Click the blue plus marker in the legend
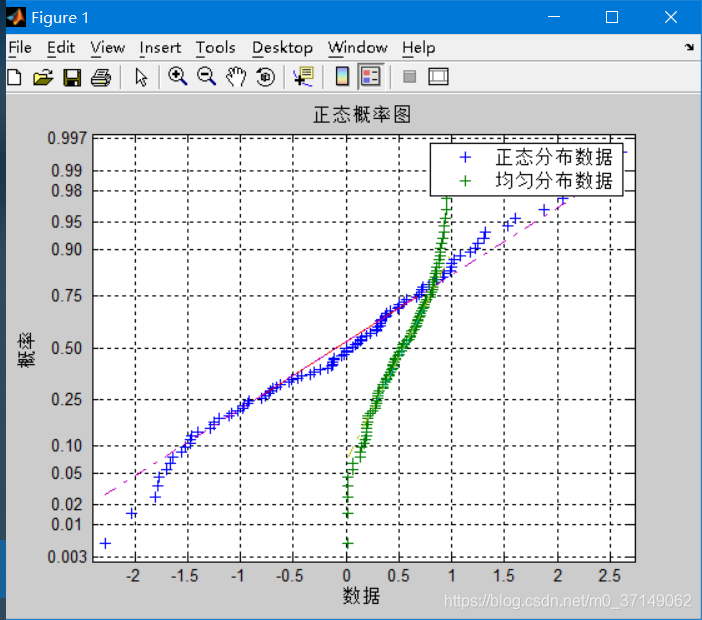Image resolution: width=702 pixels, height=620 pixels. [466, 157]
